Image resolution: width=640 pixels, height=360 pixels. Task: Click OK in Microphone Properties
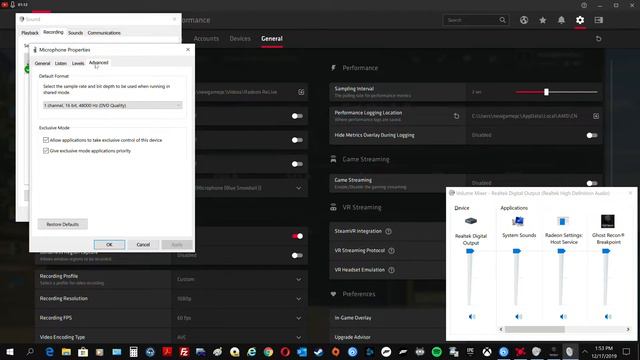(109, 244)
